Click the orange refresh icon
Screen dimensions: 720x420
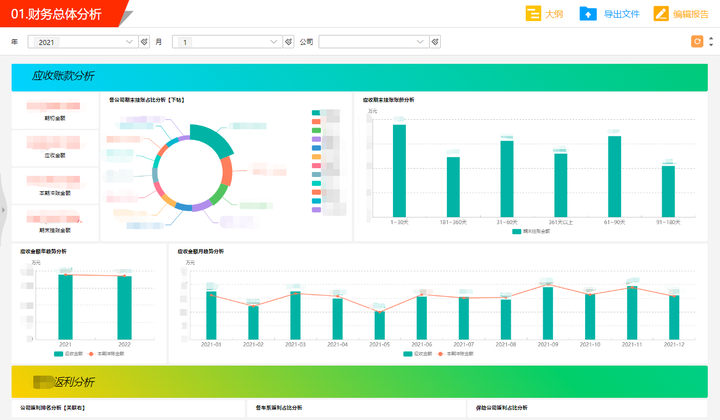(x=697, y=41)
